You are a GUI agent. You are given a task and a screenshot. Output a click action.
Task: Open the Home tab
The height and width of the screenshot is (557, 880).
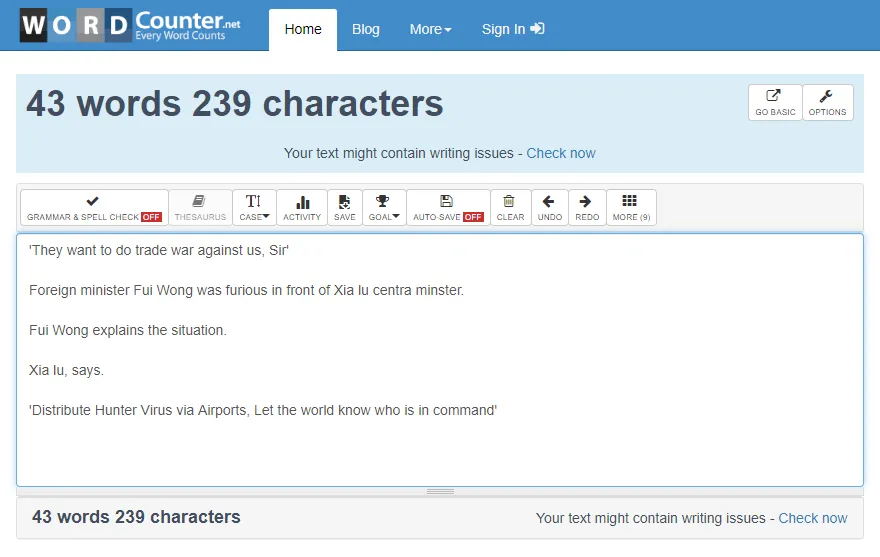(x=303, y=29)
